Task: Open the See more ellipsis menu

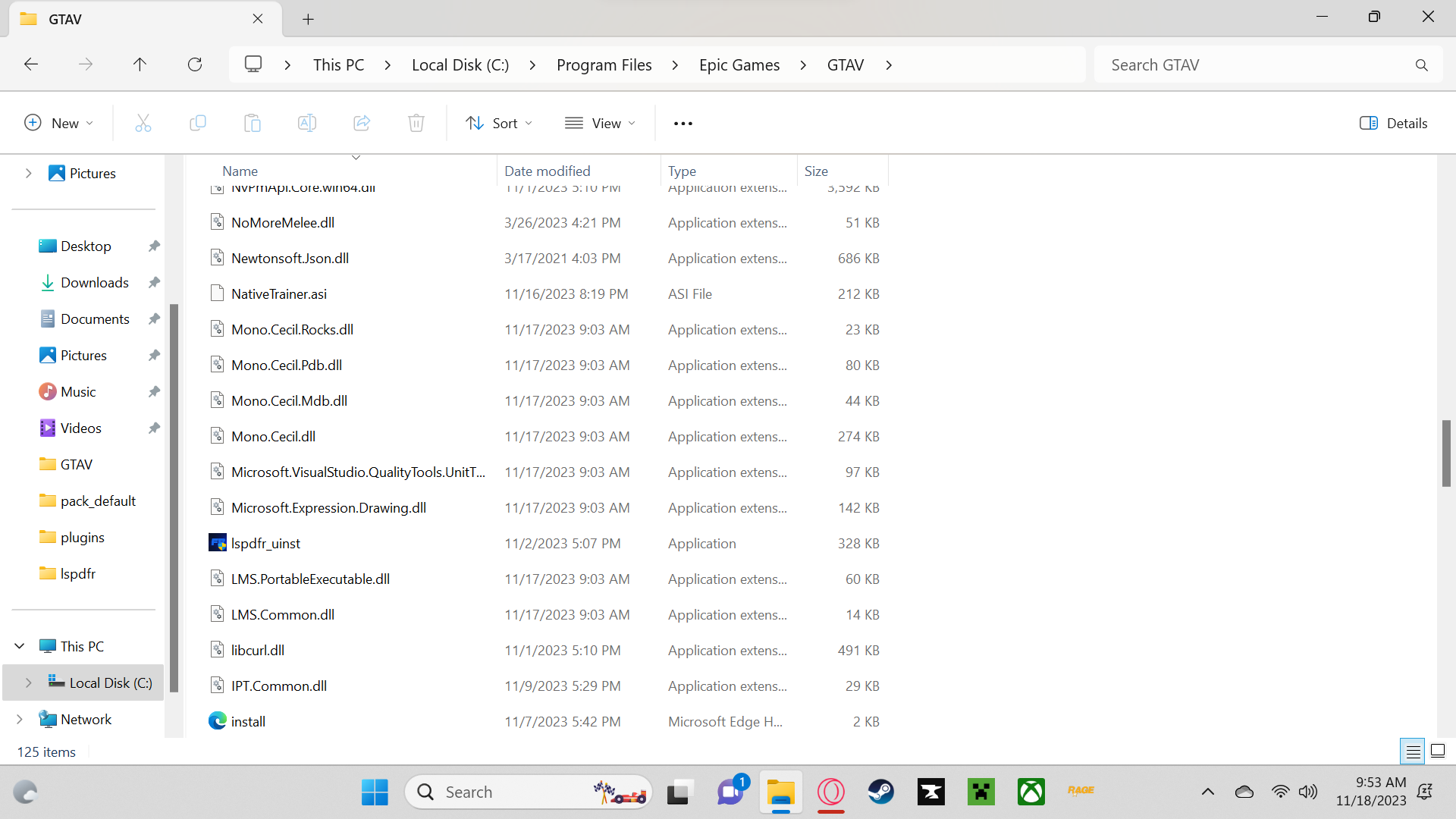Action: 682,123
